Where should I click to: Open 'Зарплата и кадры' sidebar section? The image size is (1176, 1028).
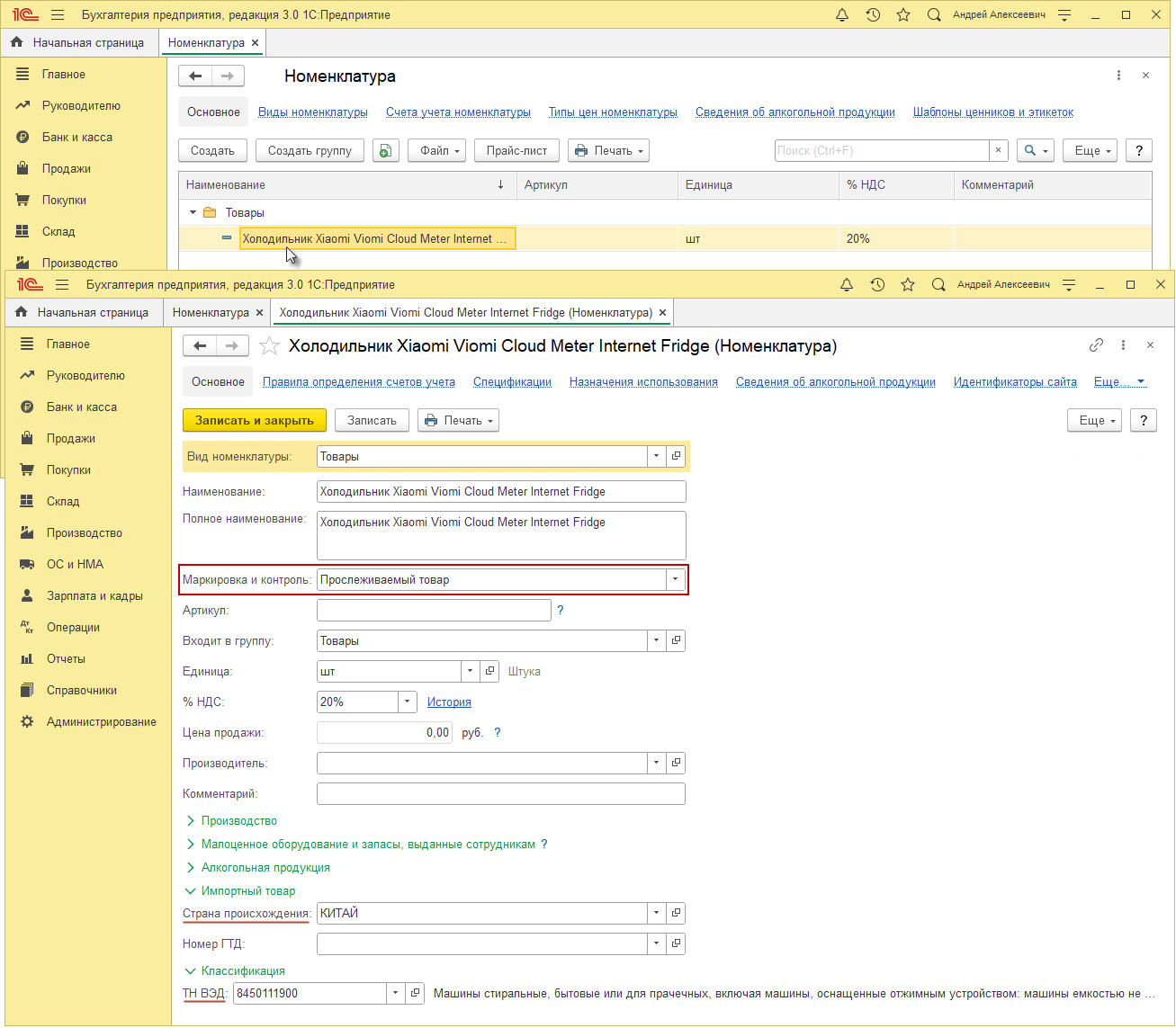coord(94,596)
